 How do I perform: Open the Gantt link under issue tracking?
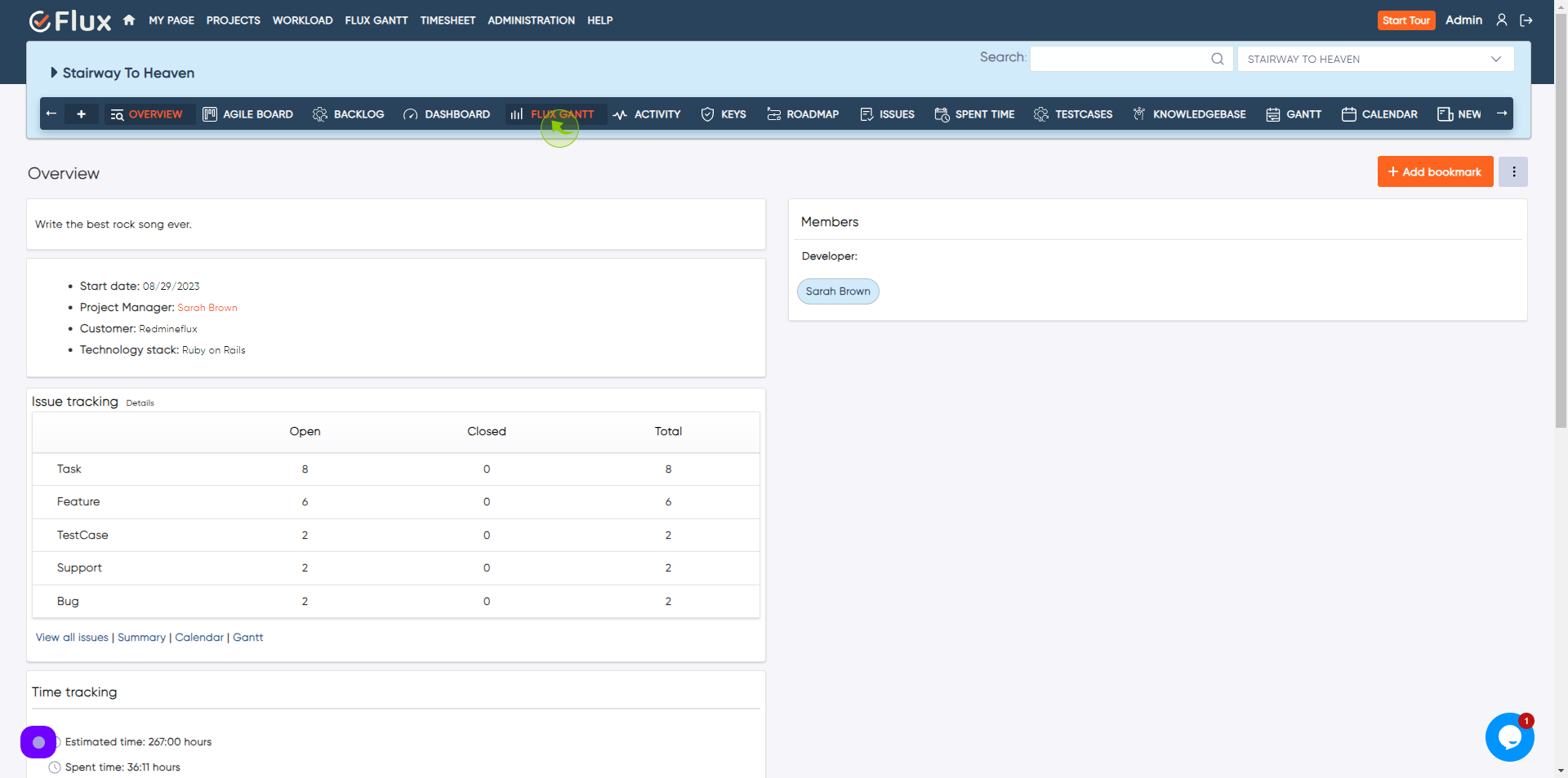248,638
